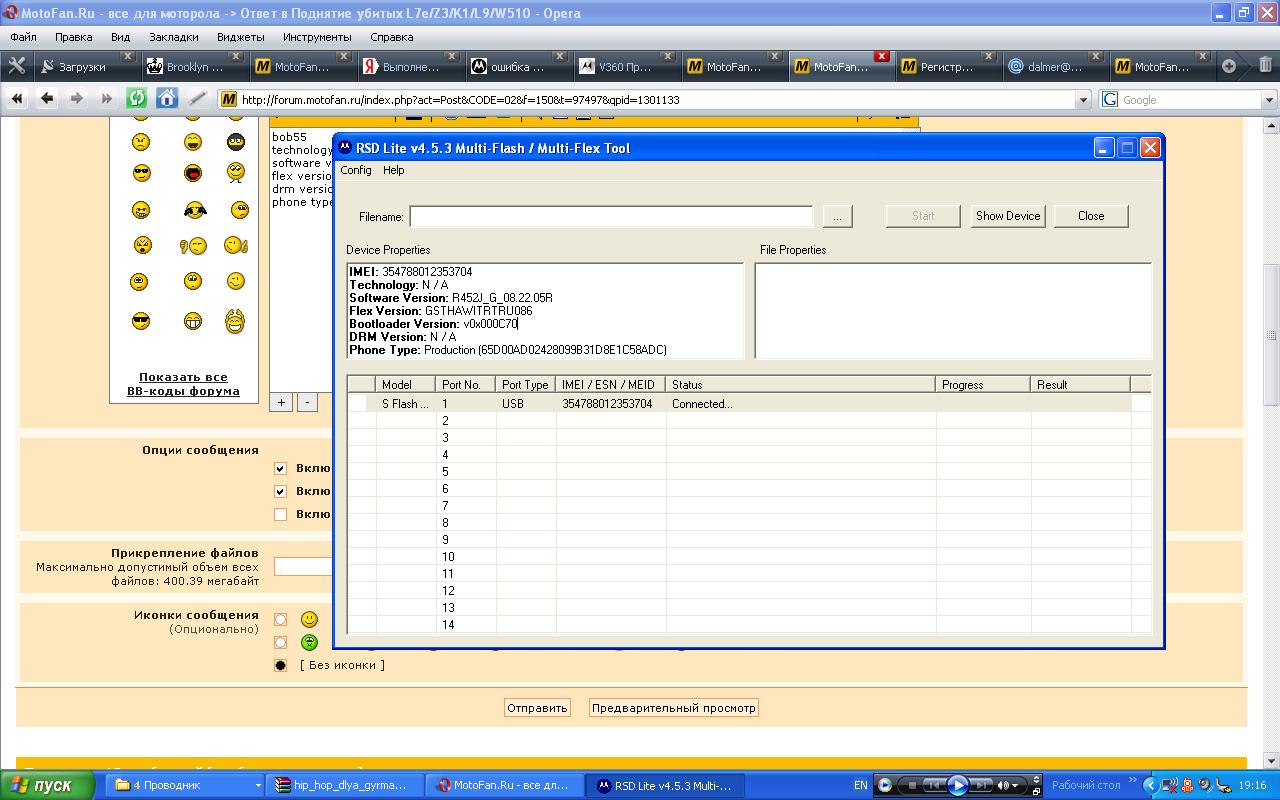Close the active MotoFan tab with red X

coord(881,56)
